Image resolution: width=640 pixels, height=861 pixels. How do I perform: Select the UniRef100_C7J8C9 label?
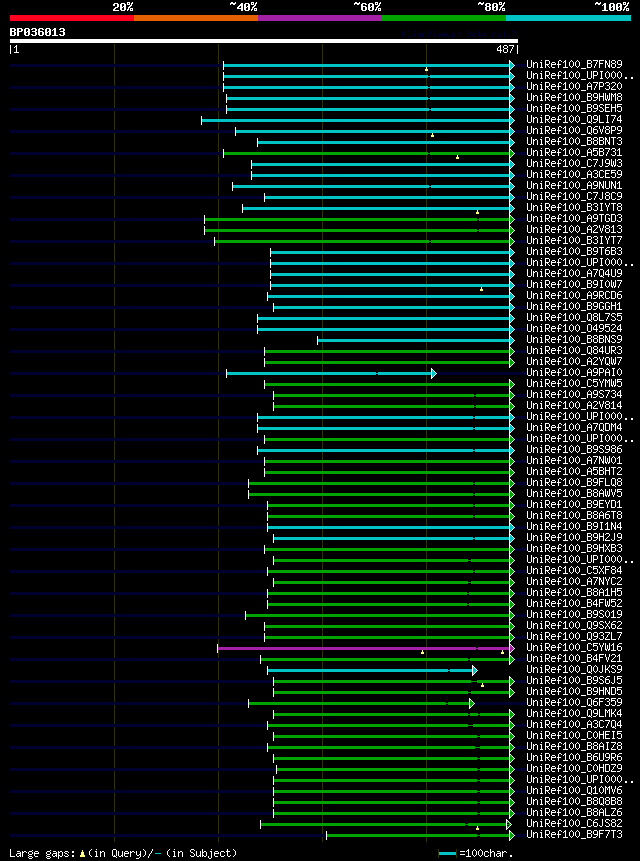[x=574, y=197]
